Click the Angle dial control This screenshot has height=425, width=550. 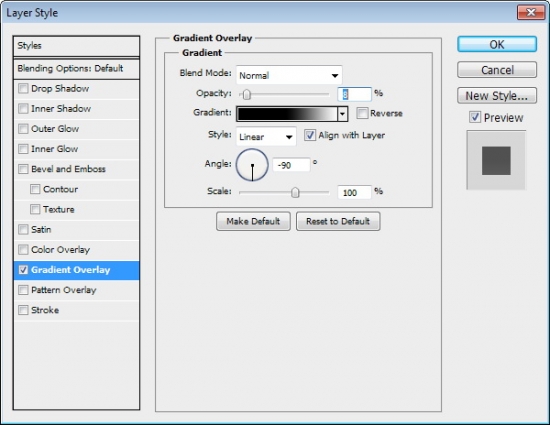pos(252,165)
